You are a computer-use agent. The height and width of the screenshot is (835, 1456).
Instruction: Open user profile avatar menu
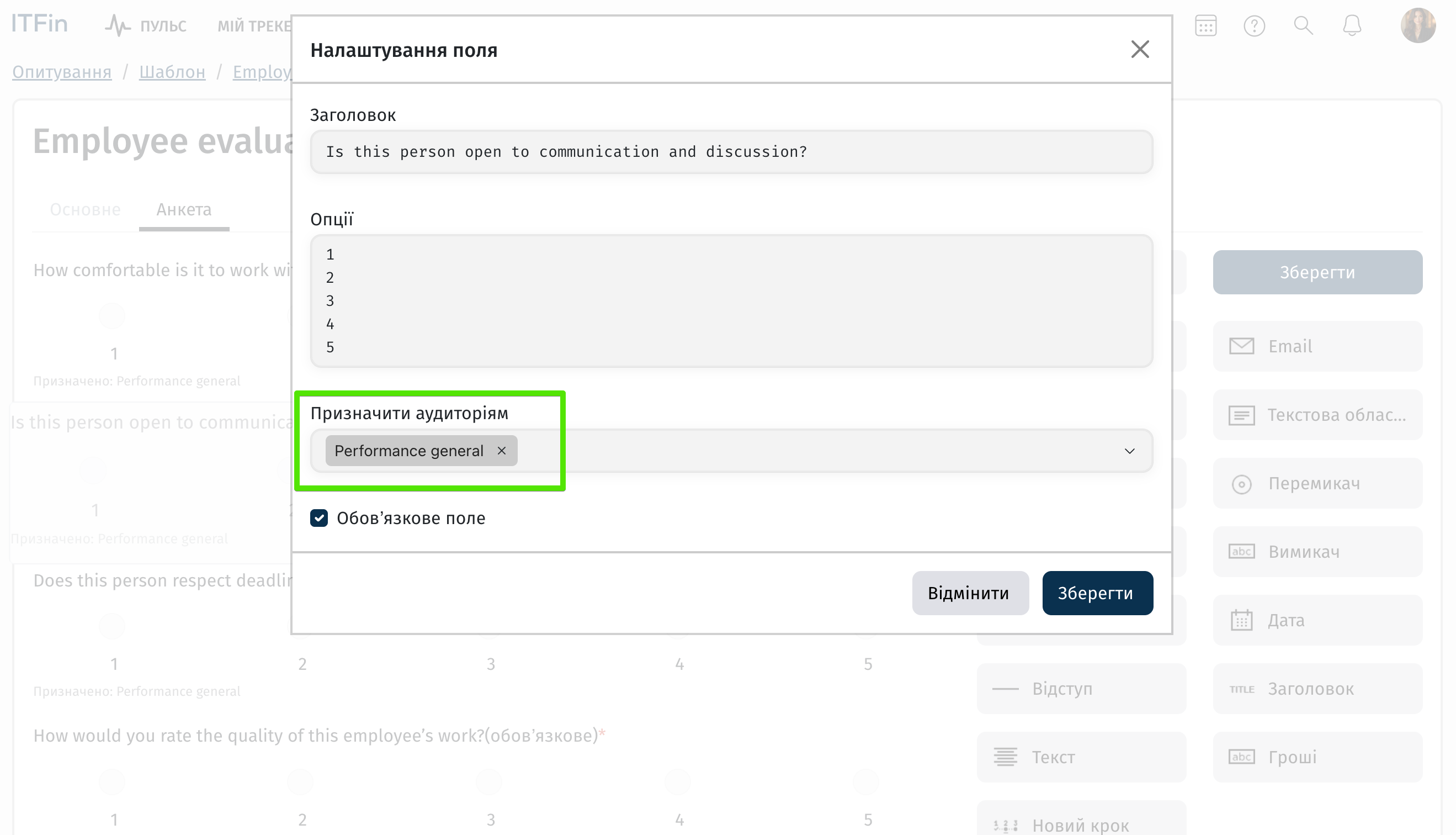coord(1417,26)
